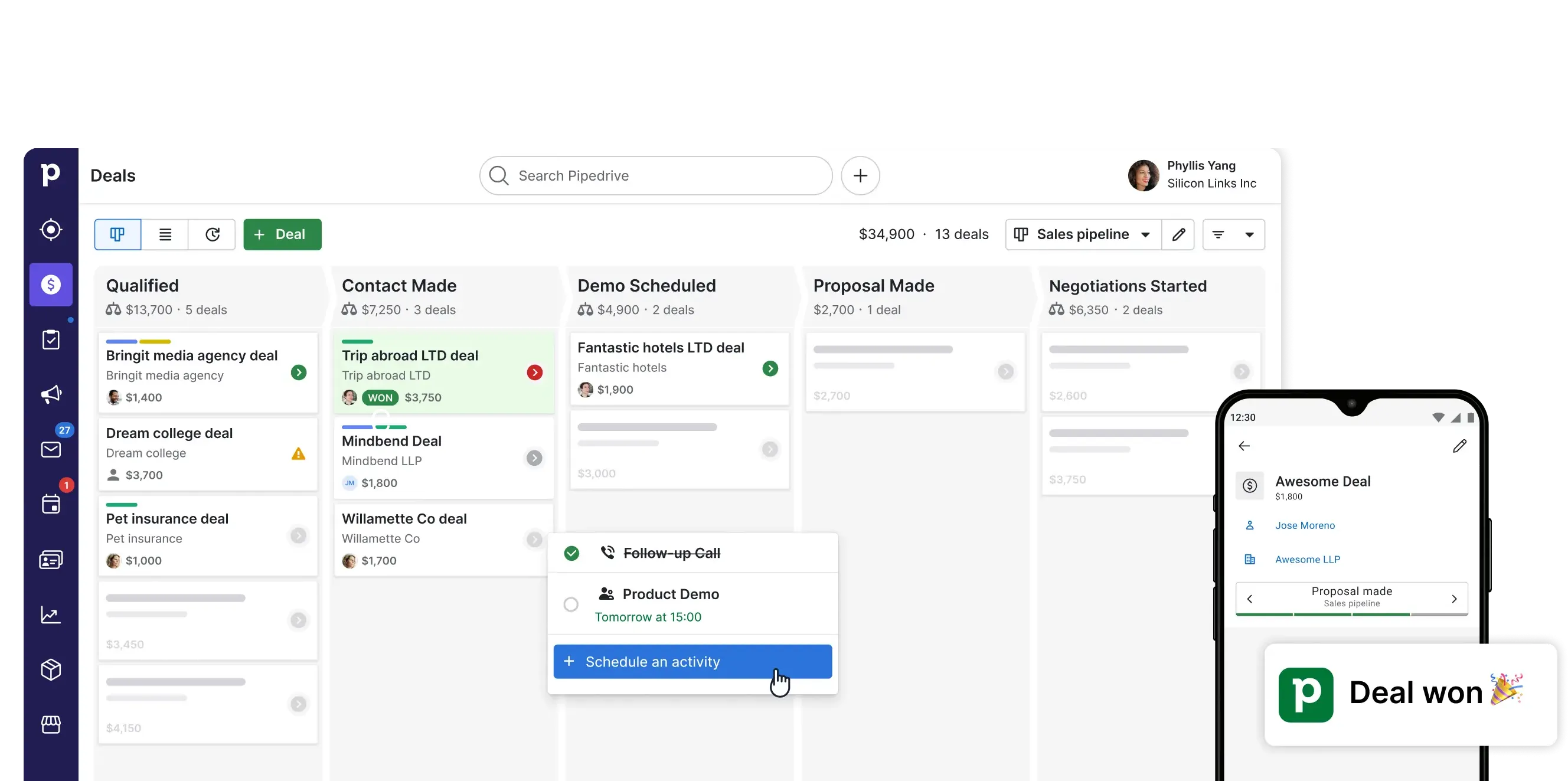This screenshot has width=1568, height=781.
Task: Click Schedule an activity button
Action: tap(692, 662)
